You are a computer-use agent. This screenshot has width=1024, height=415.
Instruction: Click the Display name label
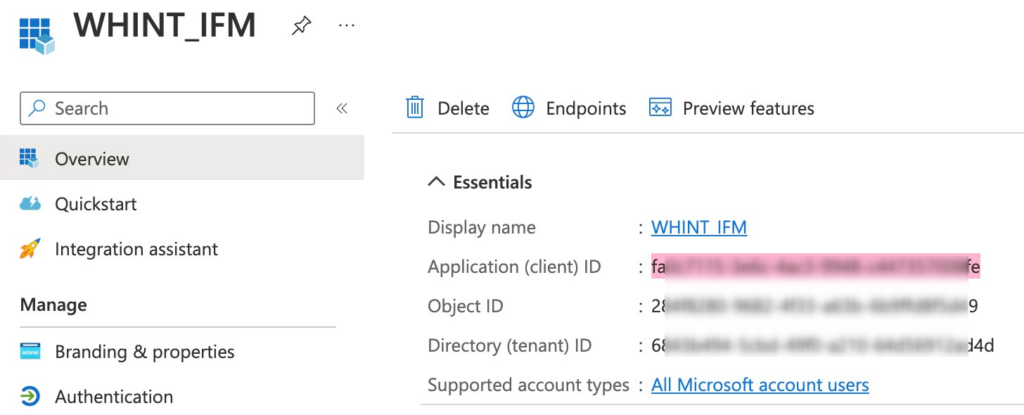(x=481, y=227)
